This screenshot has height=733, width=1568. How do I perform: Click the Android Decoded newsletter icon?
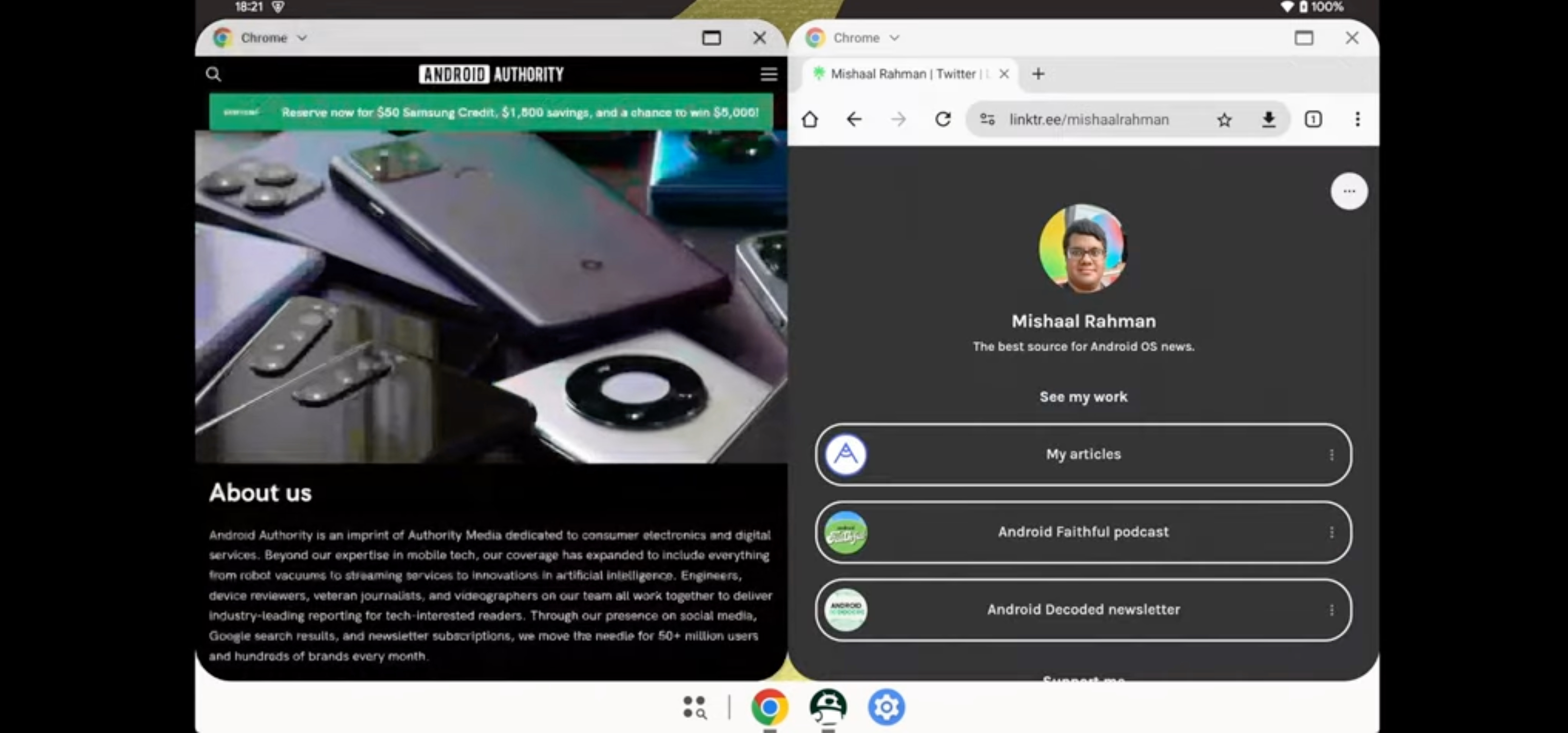click(x=843, y=609)
